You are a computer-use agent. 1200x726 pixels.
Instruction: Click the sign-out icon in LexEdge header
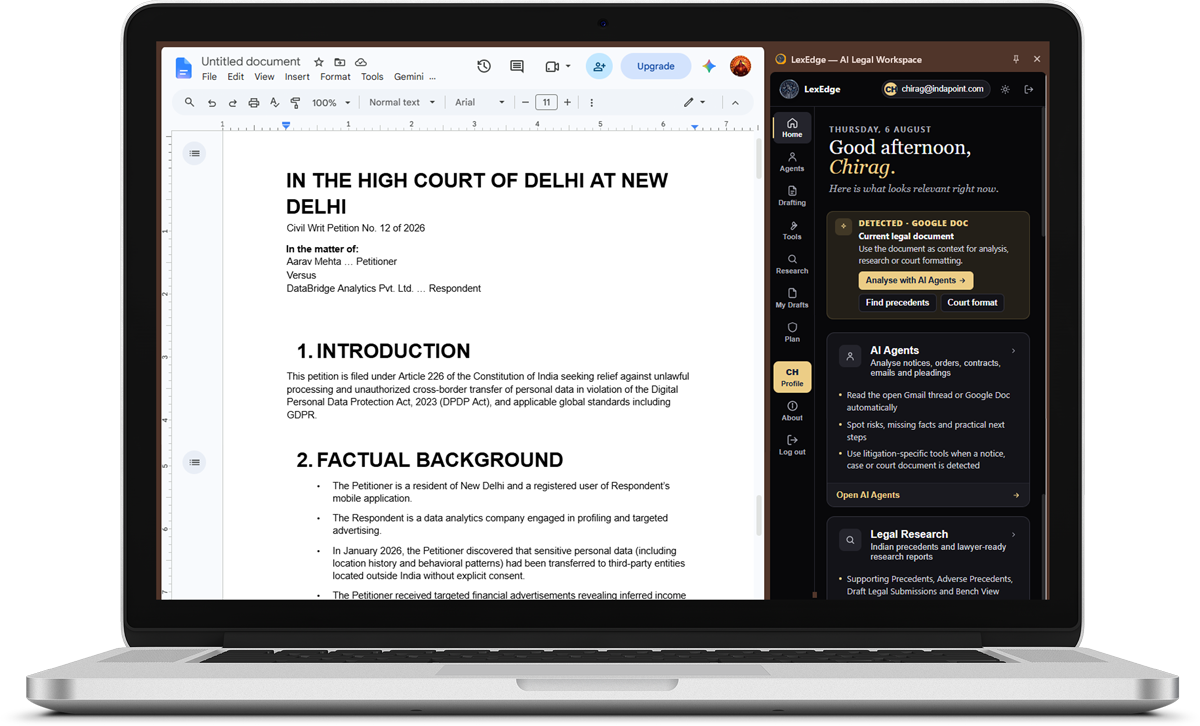pos(1028,89)
